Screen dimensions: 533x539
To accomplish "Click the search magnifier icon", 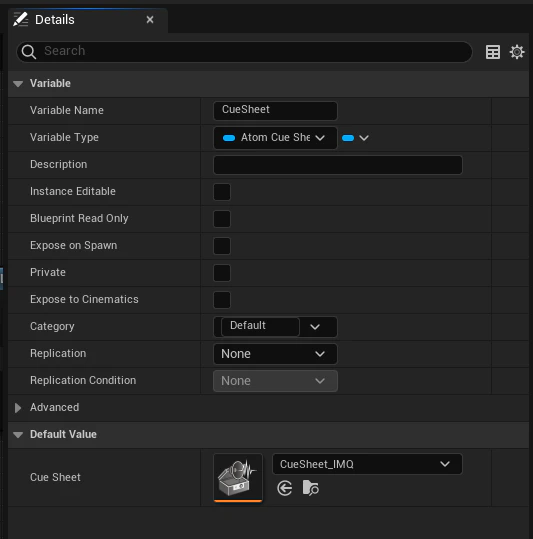I will (x=29, y=52).
